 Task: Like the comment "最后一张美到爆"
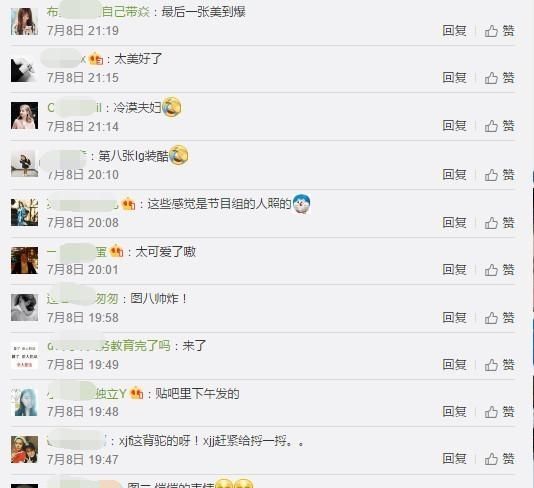(499, 31)
